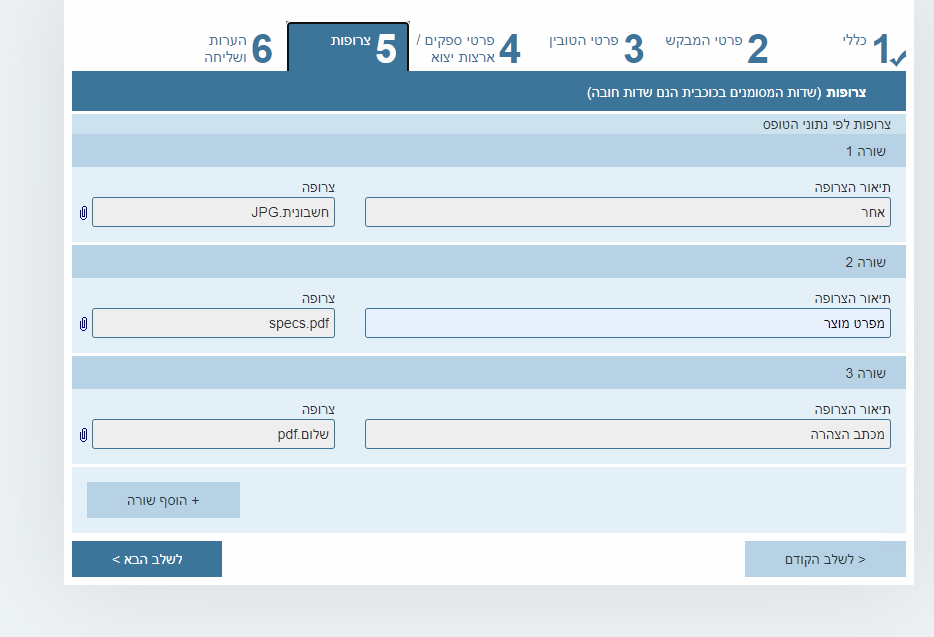The image size is (934, 637).
Task: Click the שורה 3 row header
Action: pos(488,373)
